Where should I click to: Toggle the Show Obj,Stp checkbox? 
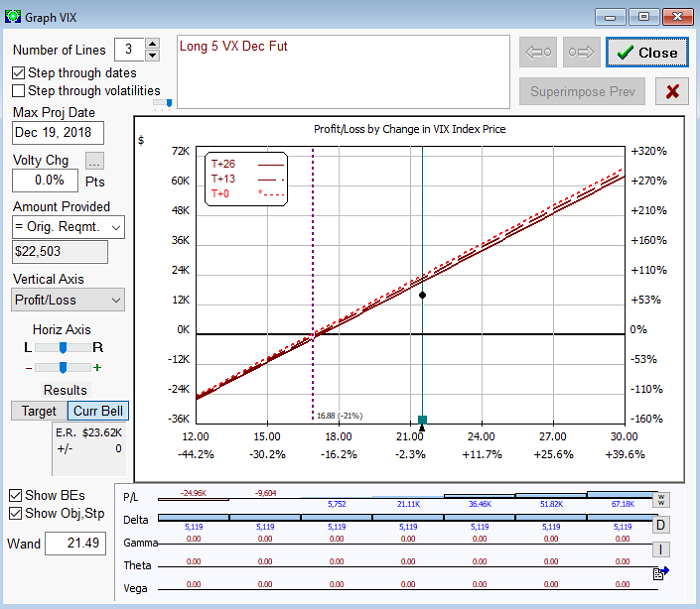click(17, 513)
